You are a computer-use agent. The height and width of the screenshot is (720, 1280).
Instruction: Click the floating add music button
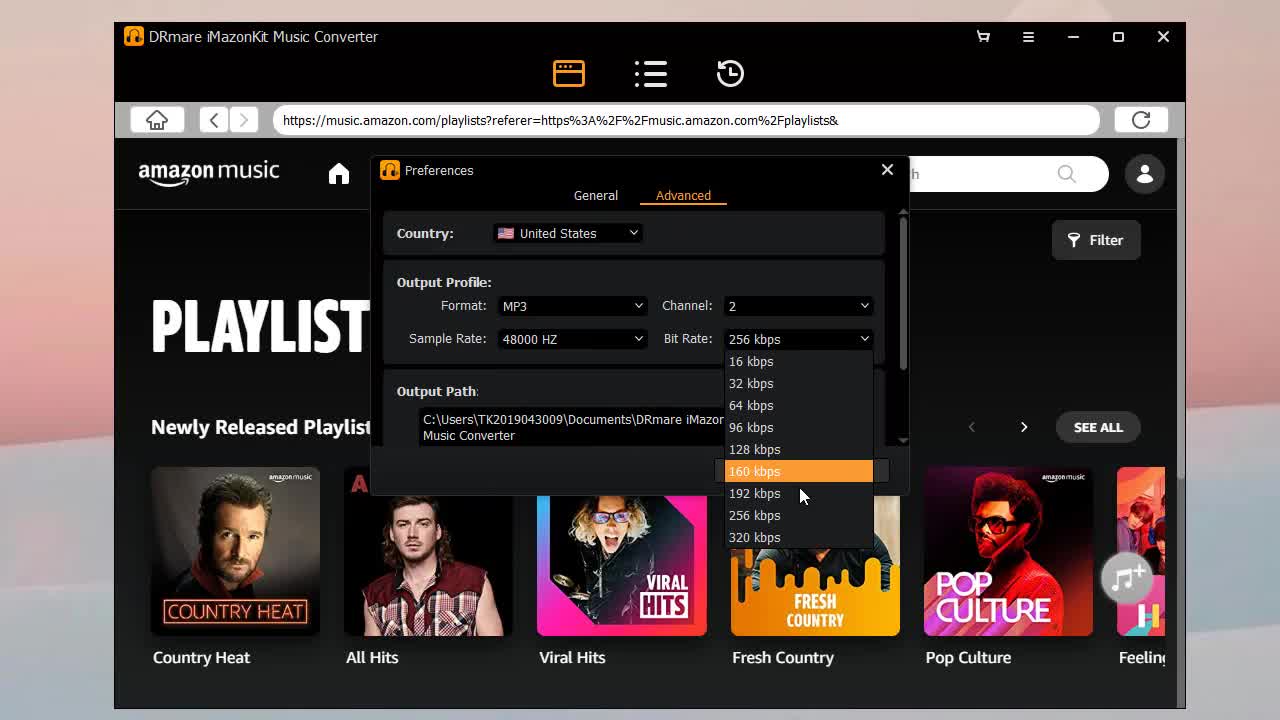1127,578
